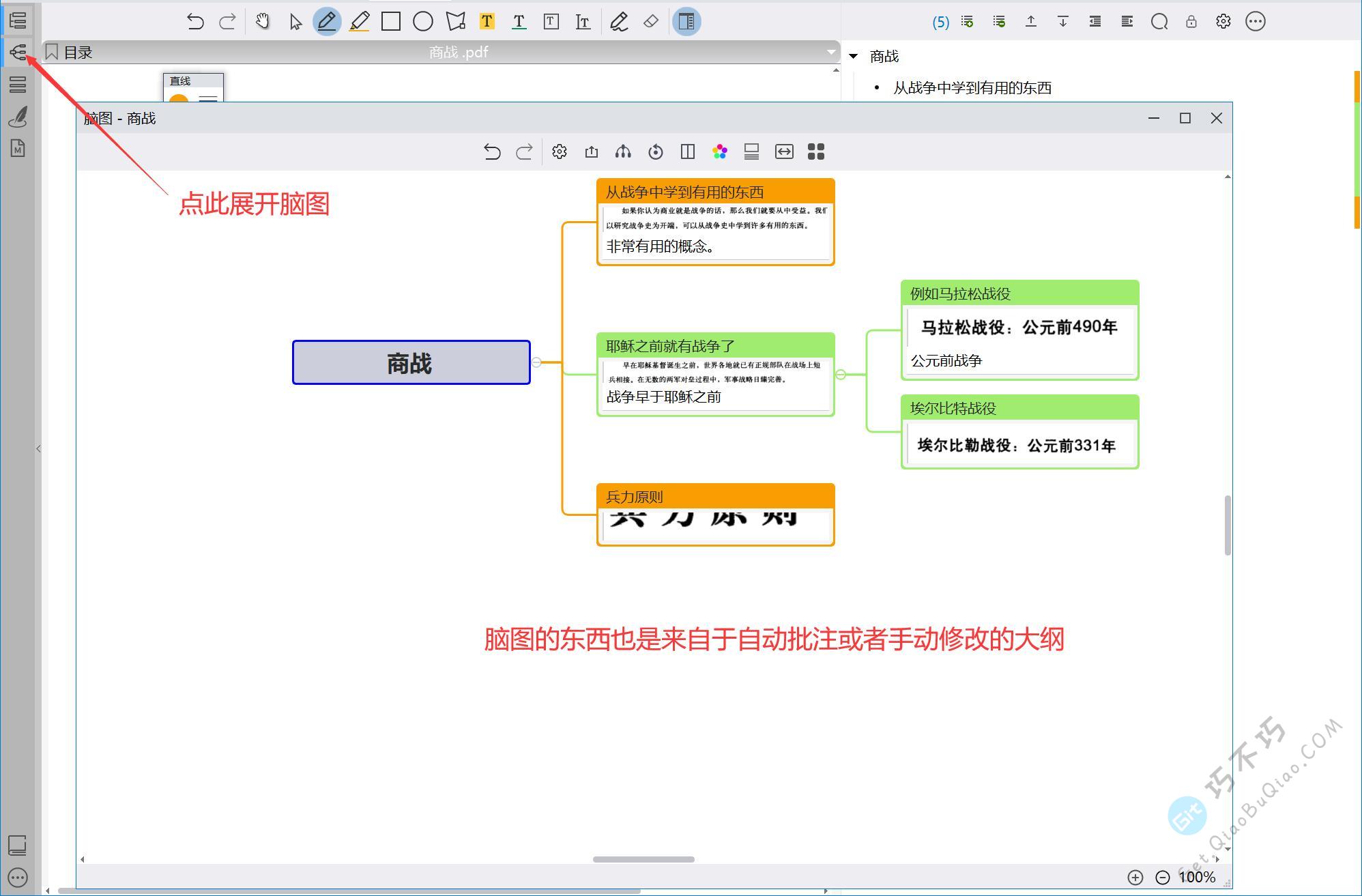Open outline search magnifier
Image resolution: width=1362 pixels, height=896 pixels.
1159,22
